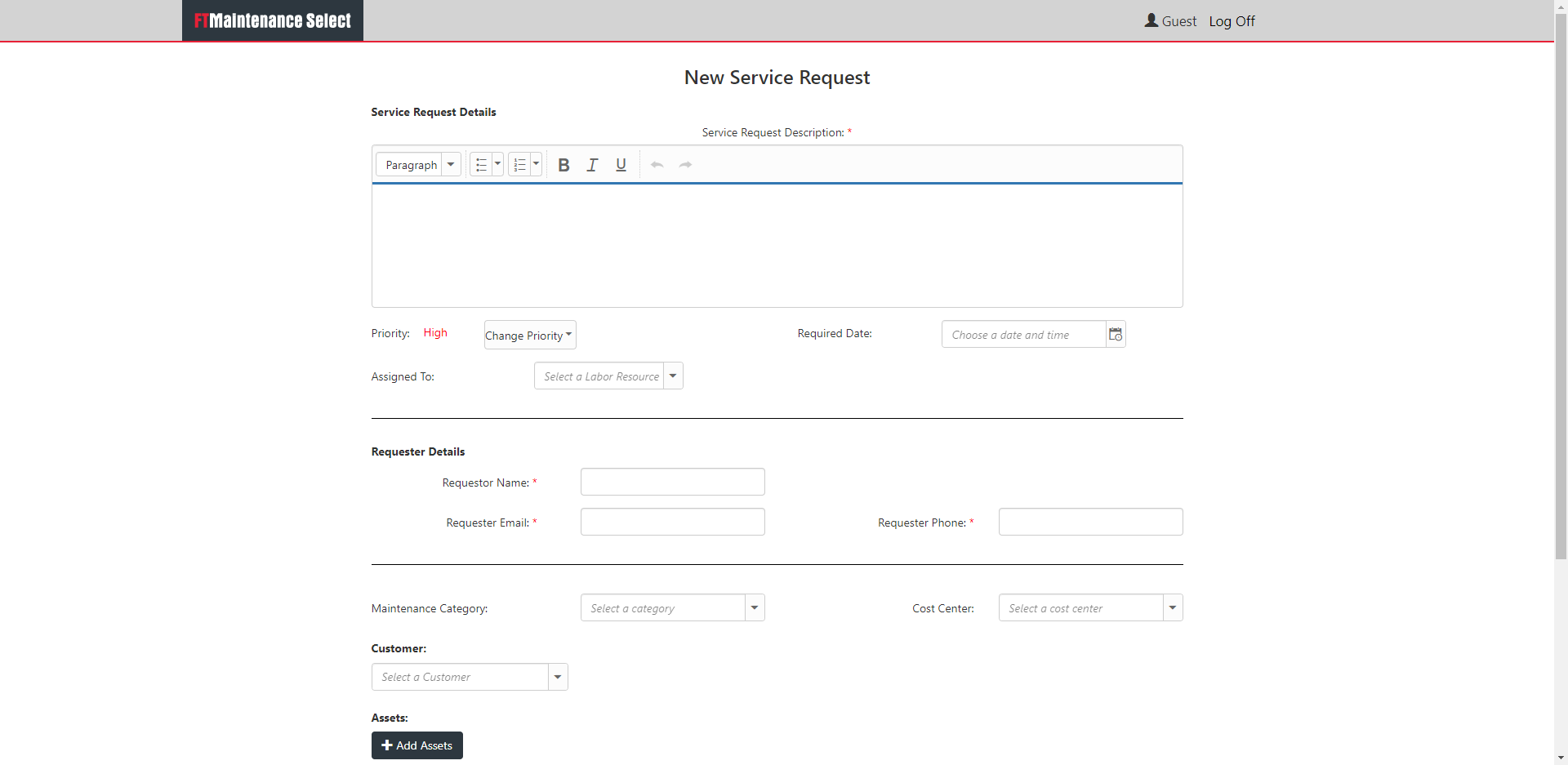
Task: Expand the Select a Labor Resource dropdown
Action: 673,376
